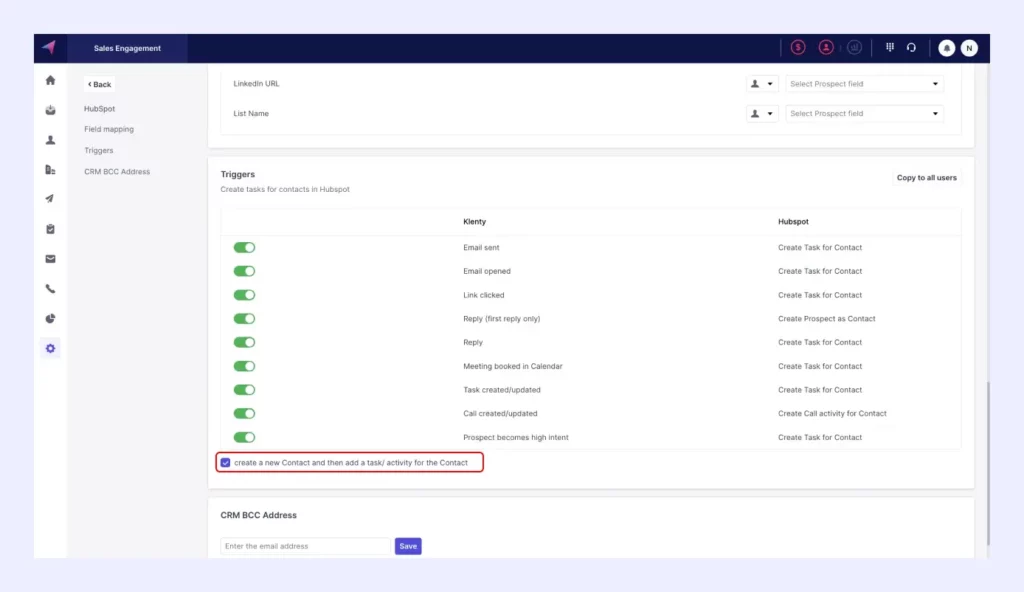
Task: Open Cadences paper plane icon in sidebar
Action: 50,199
